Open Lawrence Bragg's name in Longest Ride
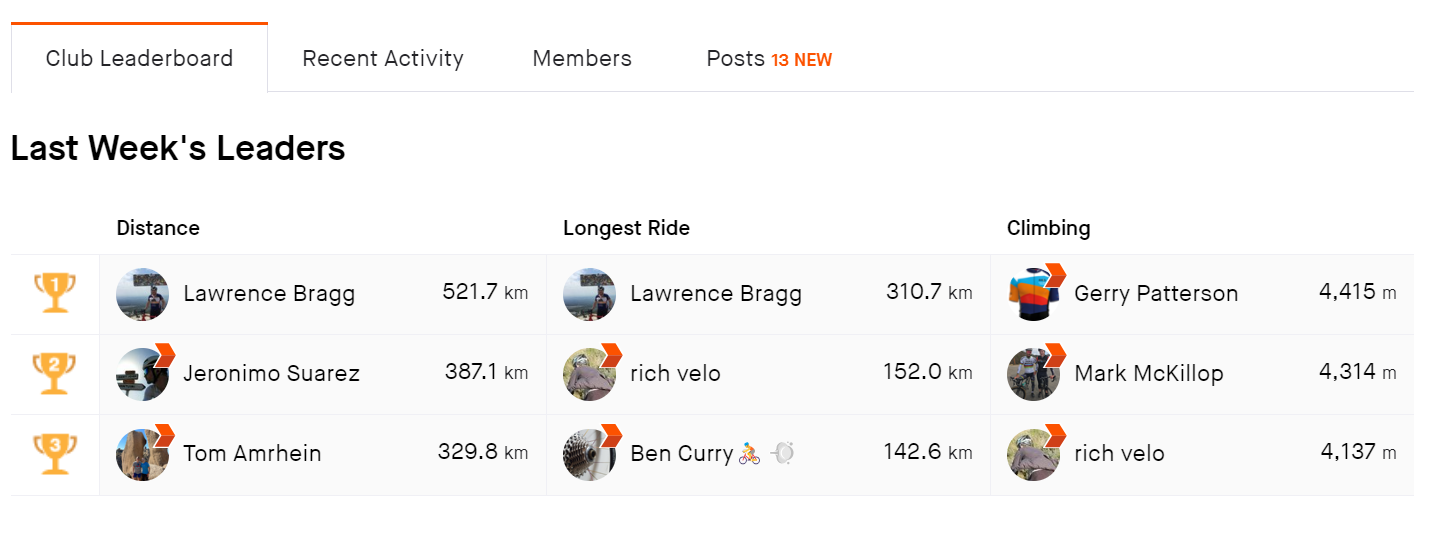Image resolution: width=1430 pixels, height=538 pixels. pyautogui.click(x=716, y=294)
